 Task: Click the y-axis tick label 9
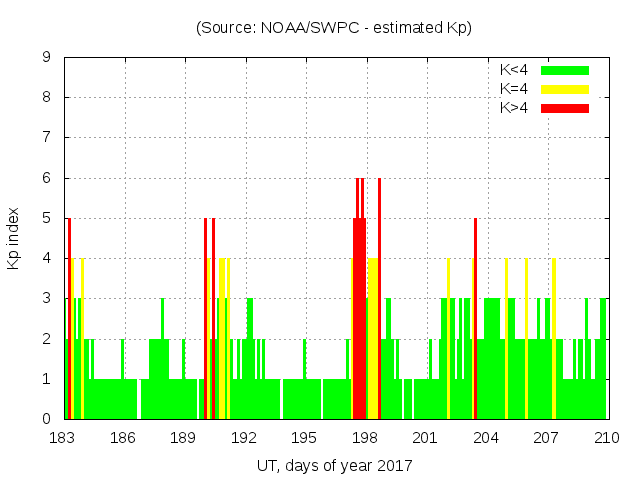coord(47,58)
